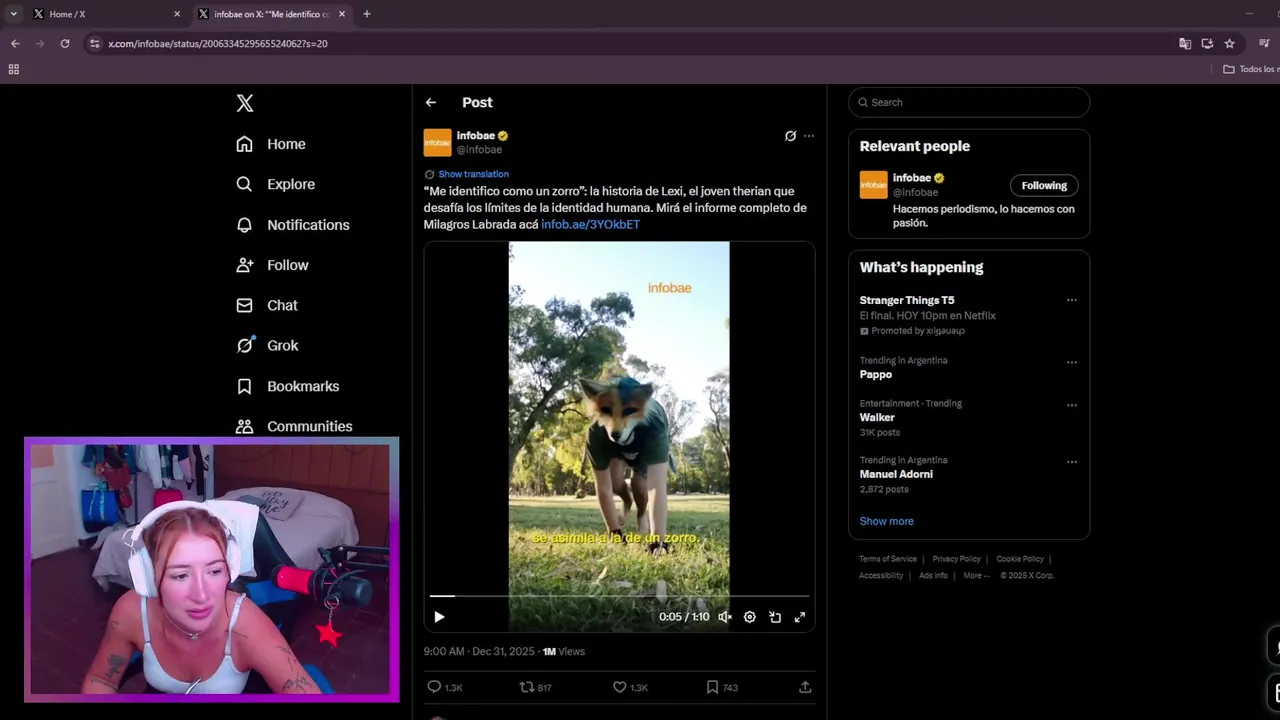This screenshot has height=720, width=1280.
Task: Open Accessibility footer link
Action: [881, 575]
